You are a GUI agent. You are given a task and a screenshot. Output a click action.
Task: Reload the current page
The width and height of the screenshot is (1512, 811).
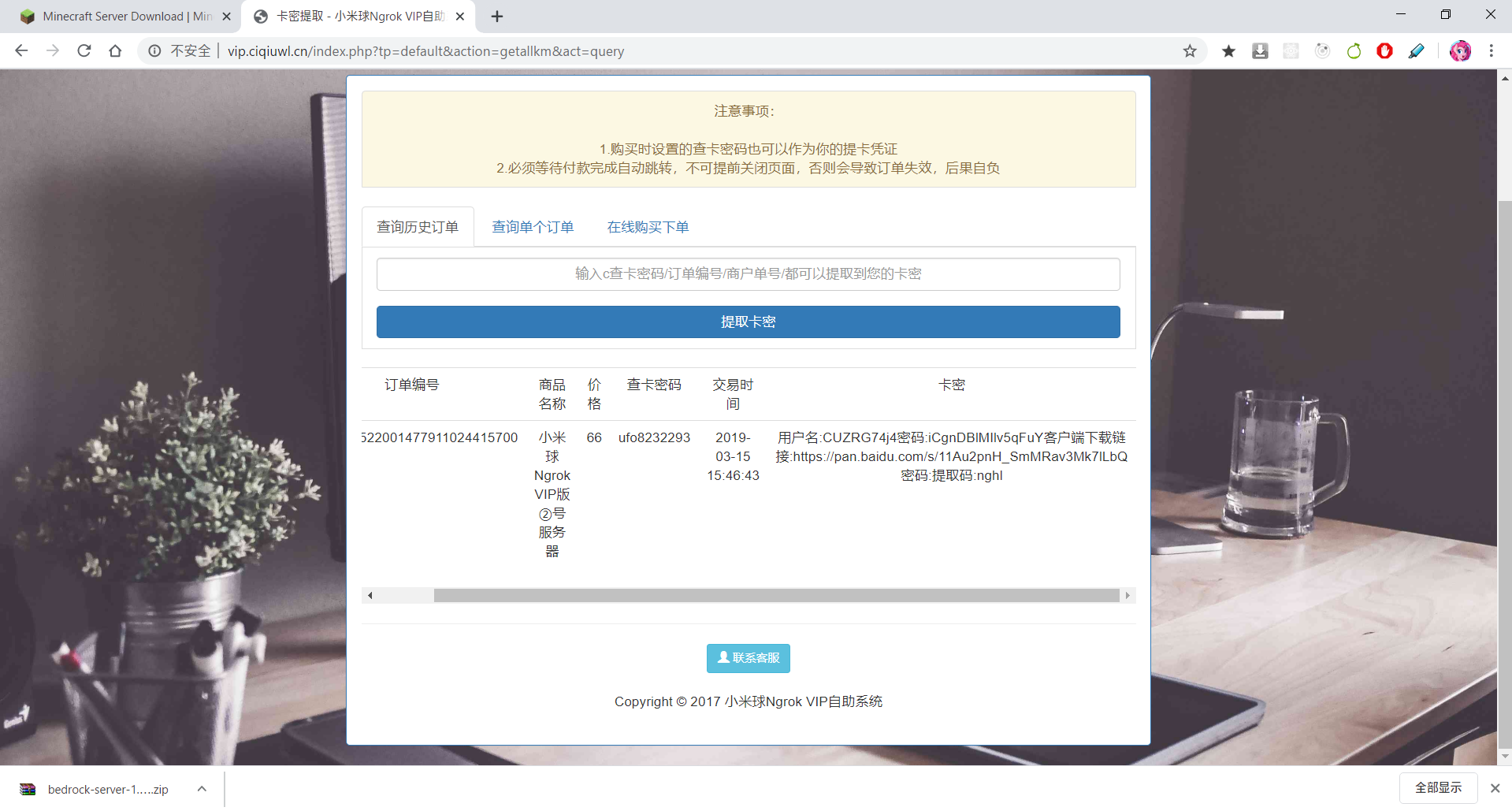tap(84, 51)
